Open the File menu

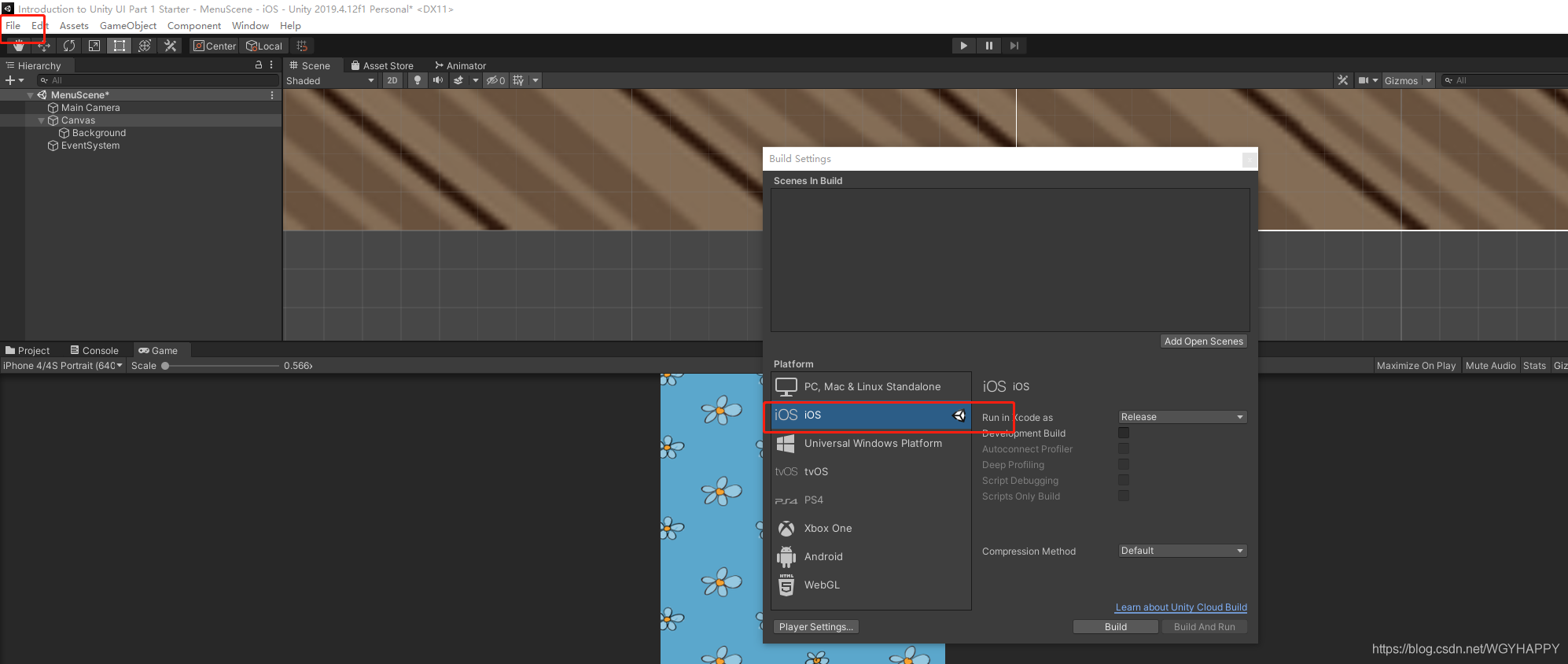click(13, 26)
